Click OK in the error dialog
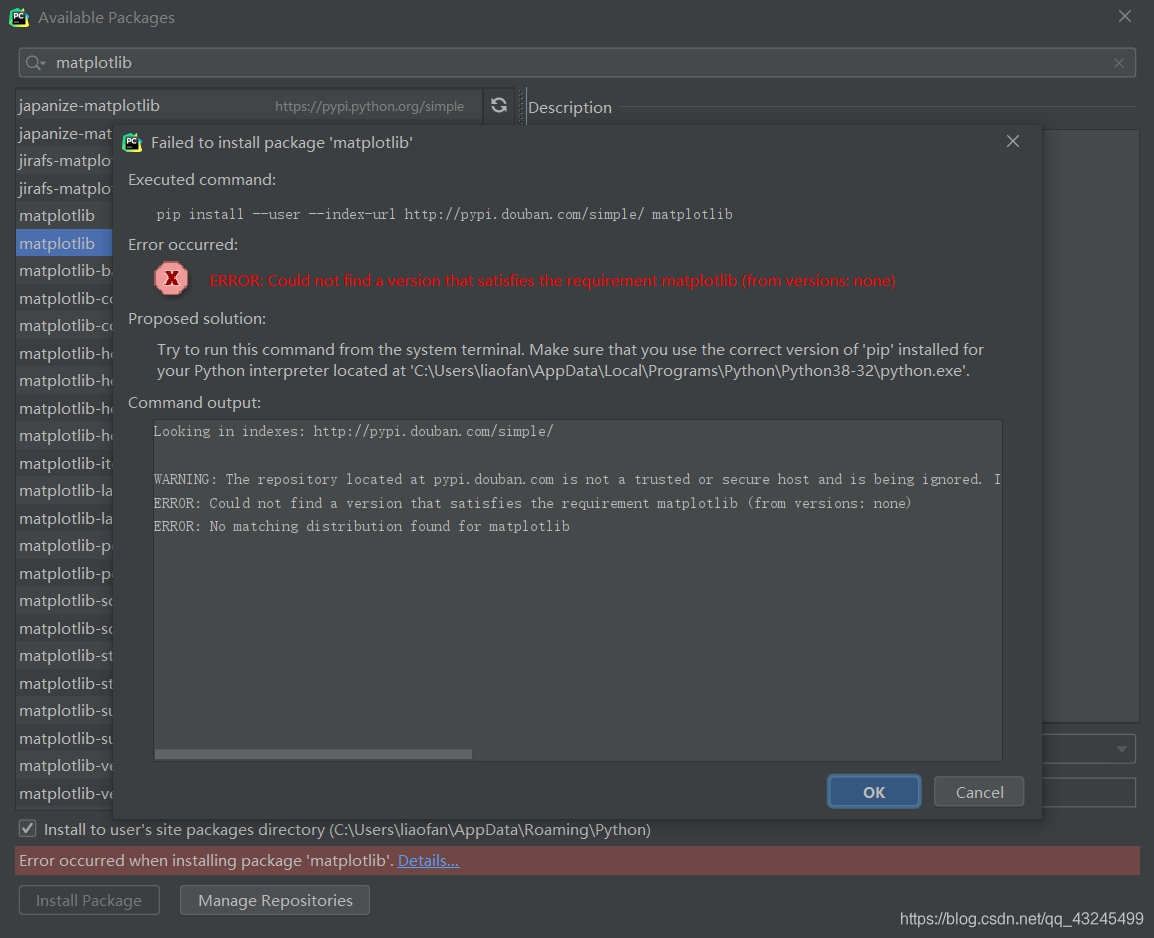The image size is (1154, 938). coord(874,792)
